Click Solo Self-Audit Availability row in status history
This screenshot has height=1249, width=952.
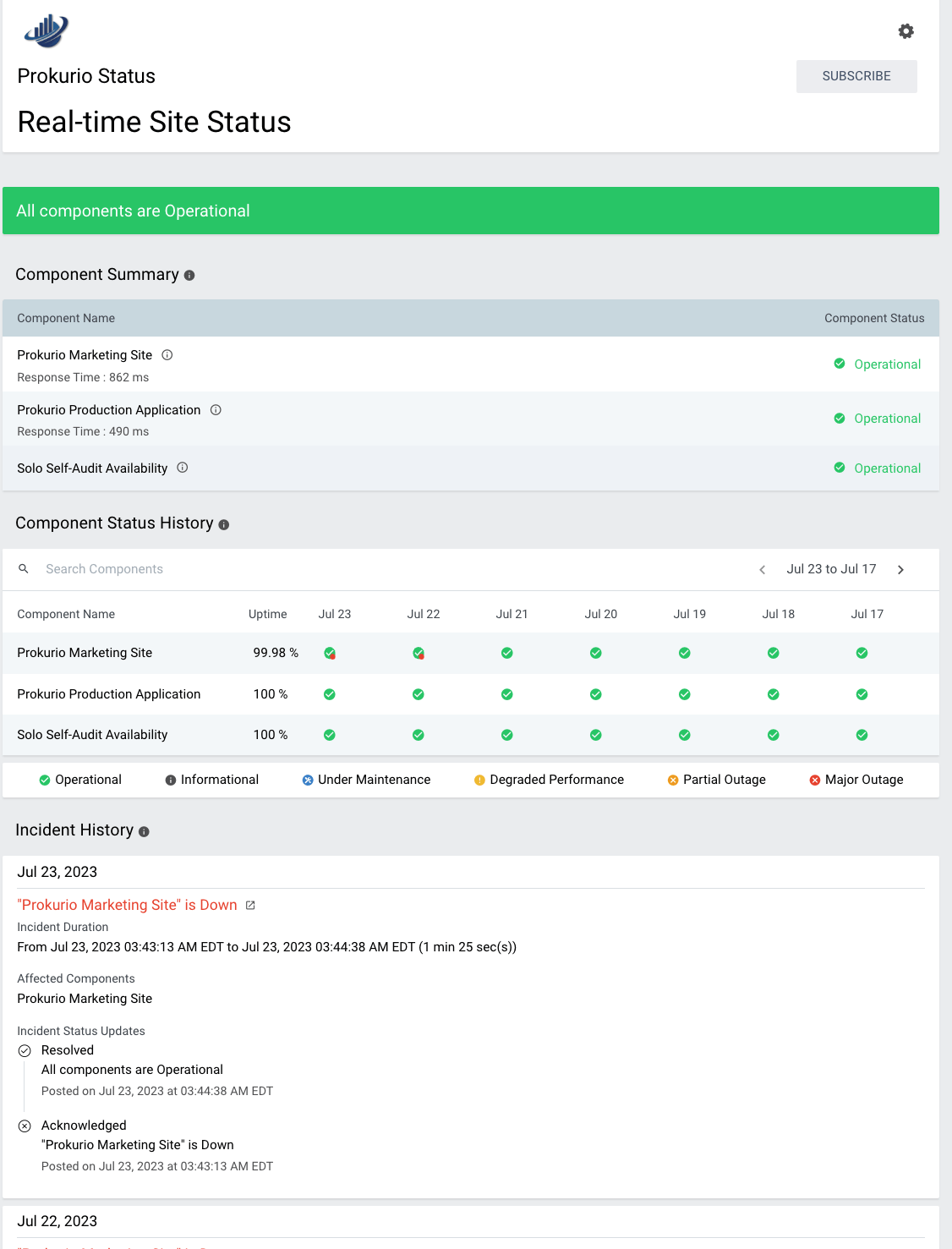[x=471, y=735]
